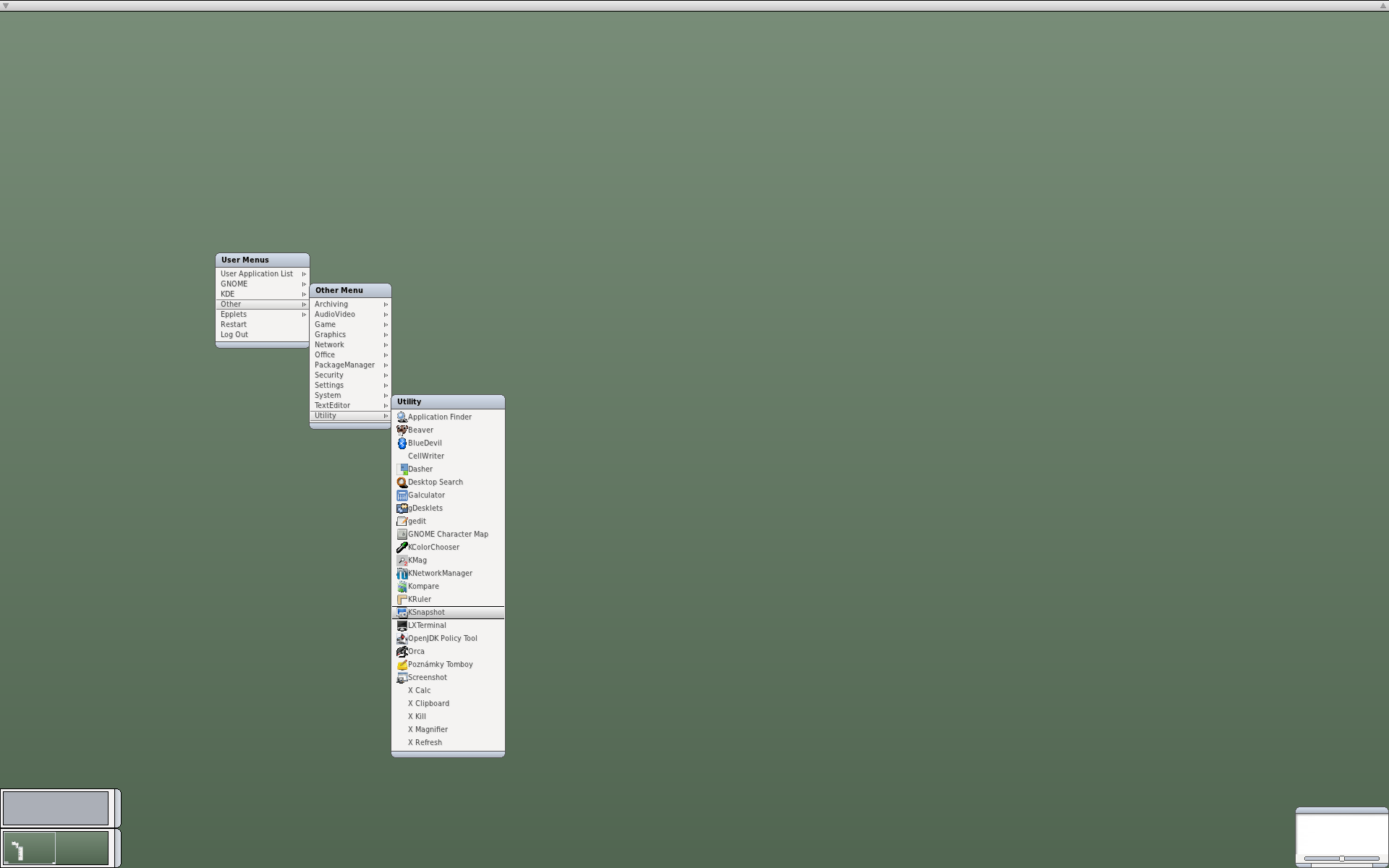Click the OpenJDK Policy Tool icon
The height and width of the screenshot is (868, 1389).
[x=402, y=639]
